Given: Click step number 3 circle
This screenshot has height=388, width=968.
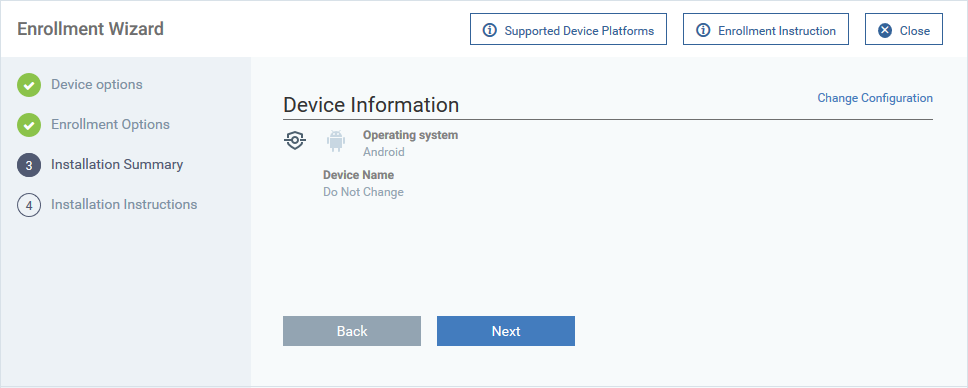Looking at the screenshot, I should [x=29, y=166].
